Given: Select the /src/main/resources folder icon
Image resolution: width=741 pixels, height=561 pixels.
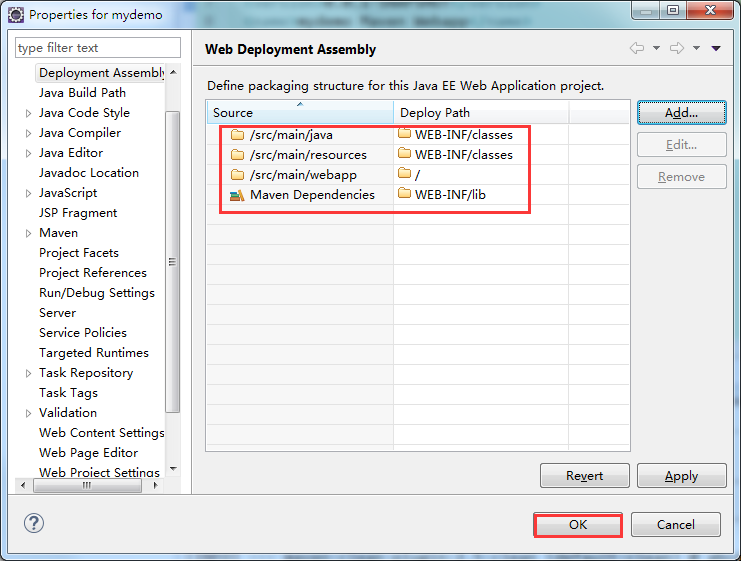Looking at the screenshot, I should point(237,155).
